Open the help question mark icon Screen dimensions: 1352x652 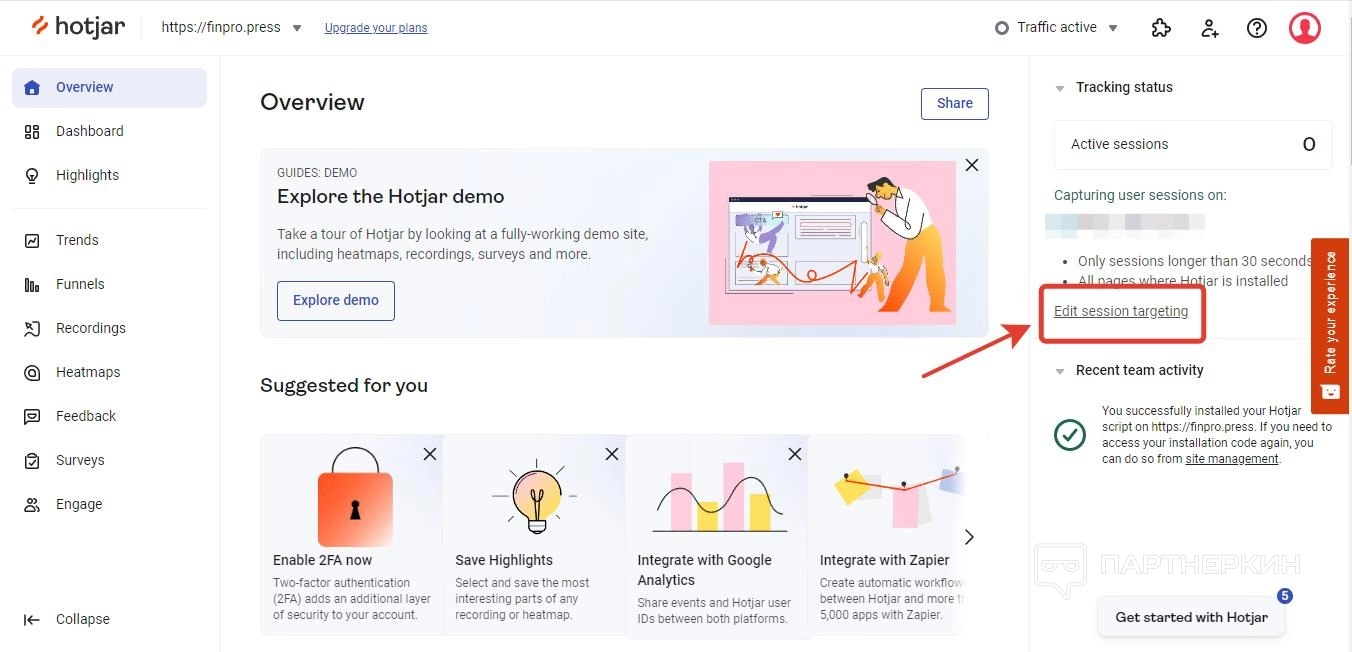pos(1257,28)
